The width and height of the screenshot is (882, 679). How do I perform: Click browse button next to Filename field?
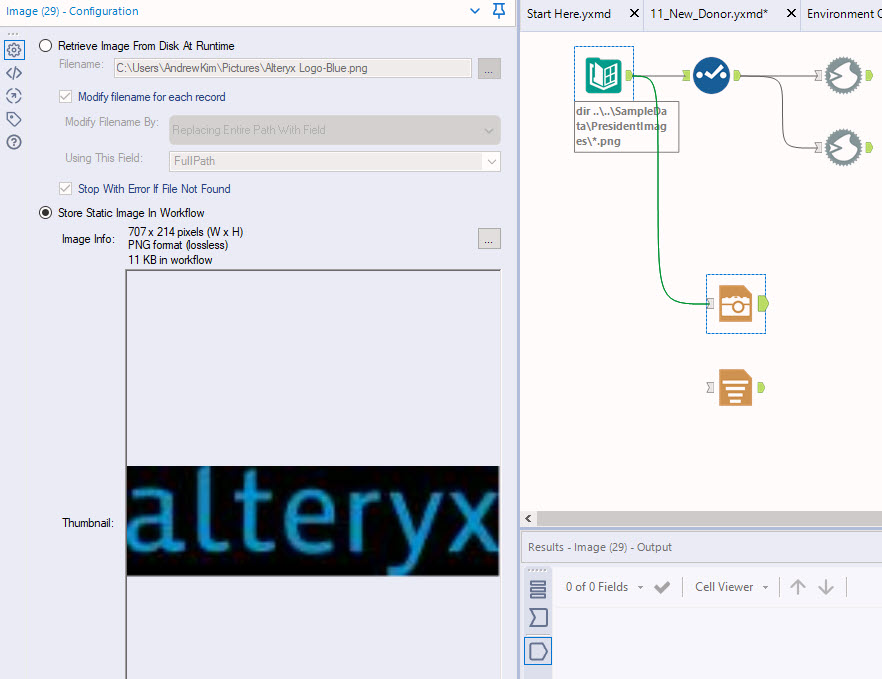click(488, 68)
